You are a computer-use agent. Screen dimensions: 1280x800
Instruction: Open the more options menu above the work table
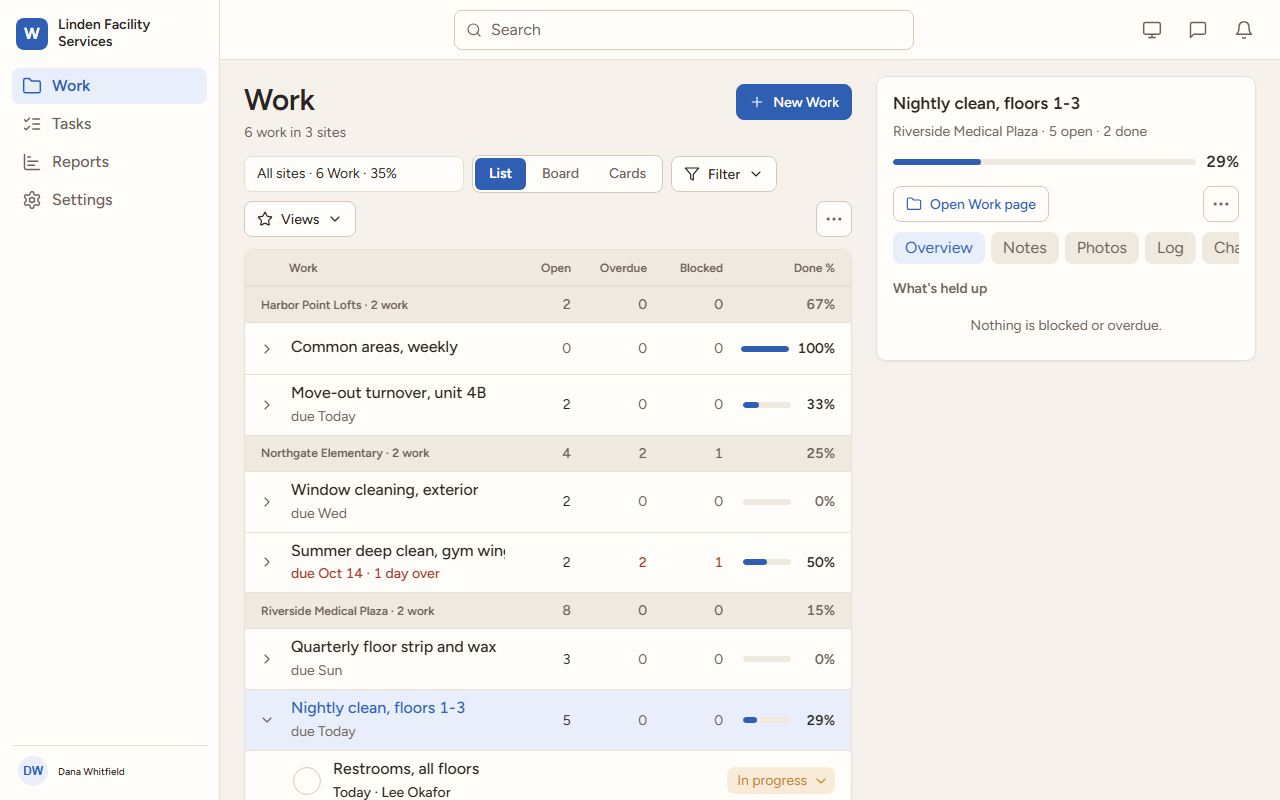click(x=834, y=219)
